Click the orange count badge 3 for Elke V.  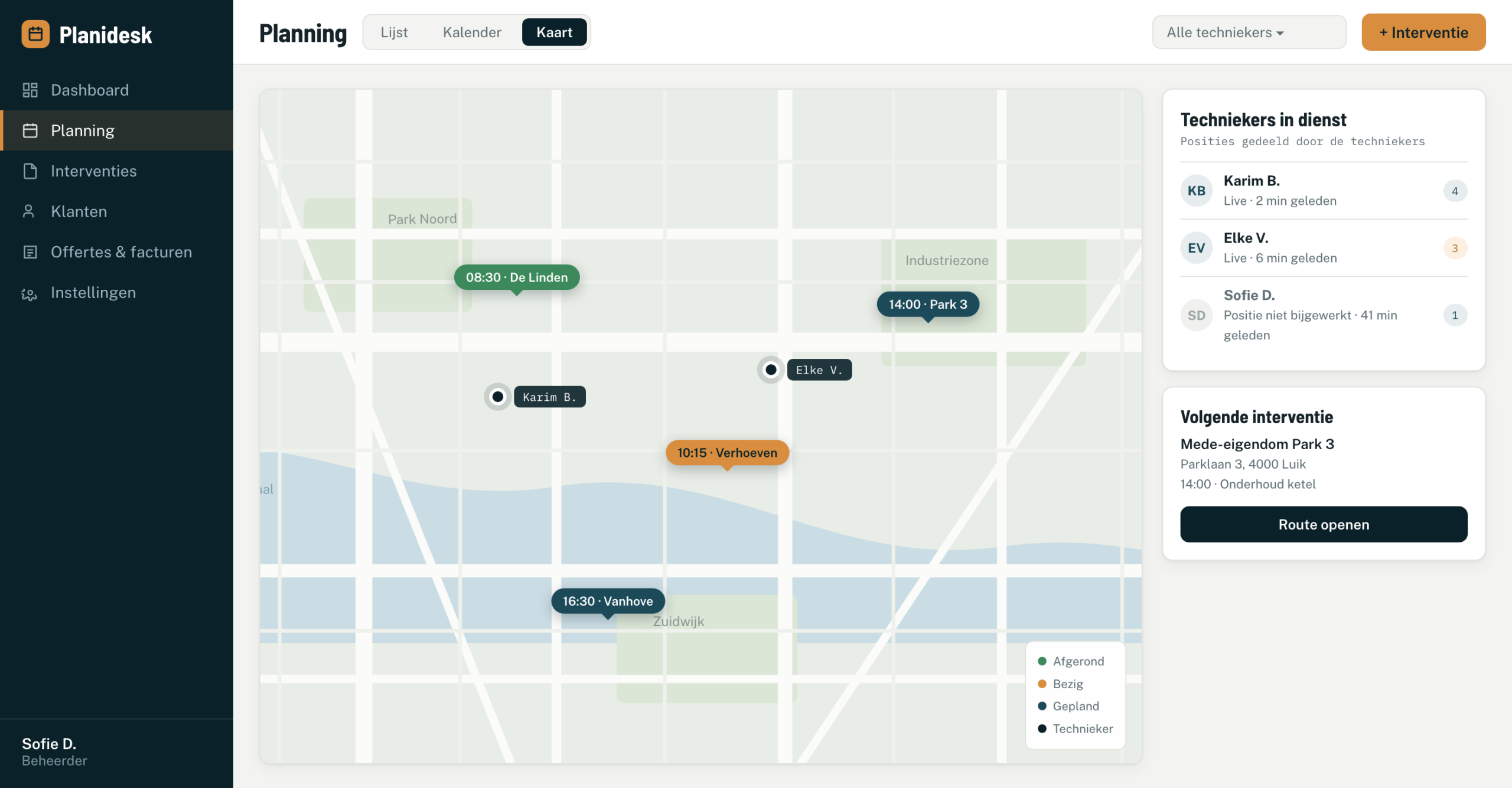pyautogui.click(x=1455, y=248)
